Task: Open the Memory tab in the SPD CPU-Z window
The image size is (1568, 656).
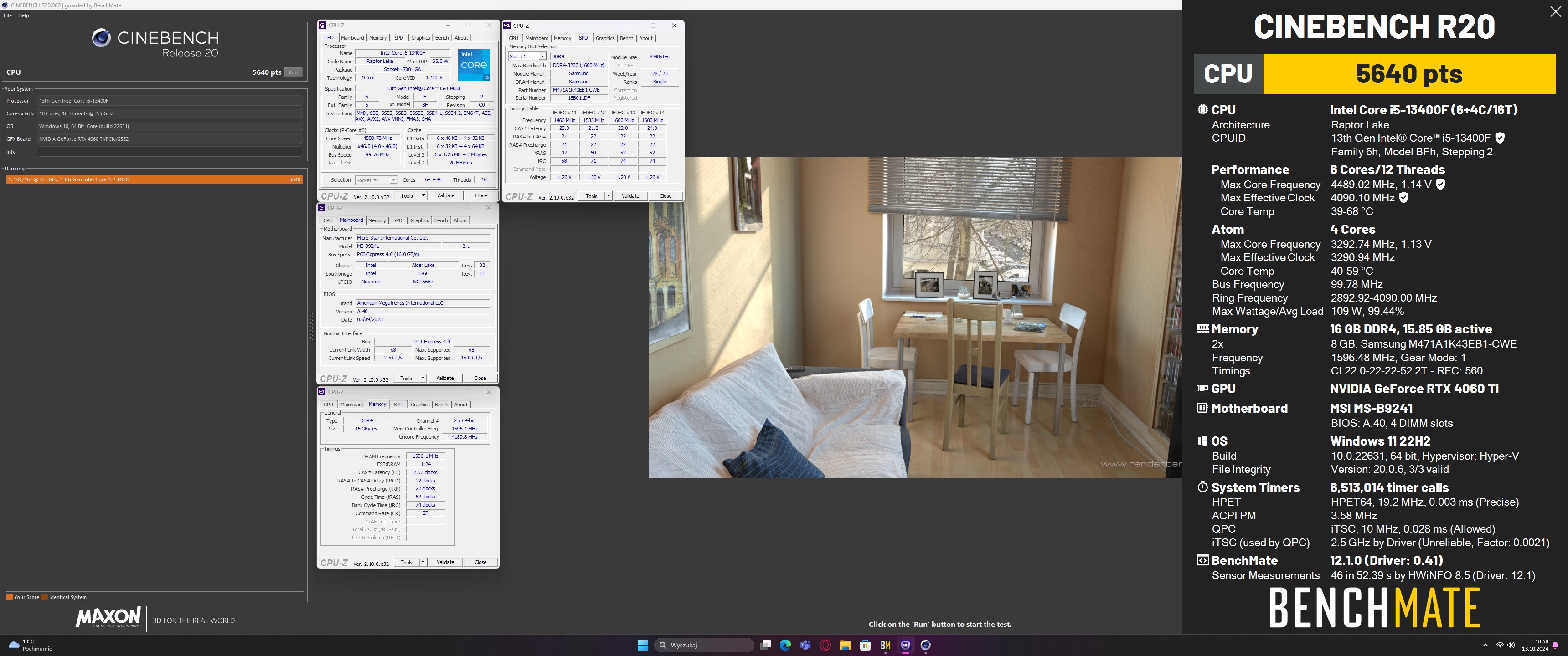Action: [562, 38]
